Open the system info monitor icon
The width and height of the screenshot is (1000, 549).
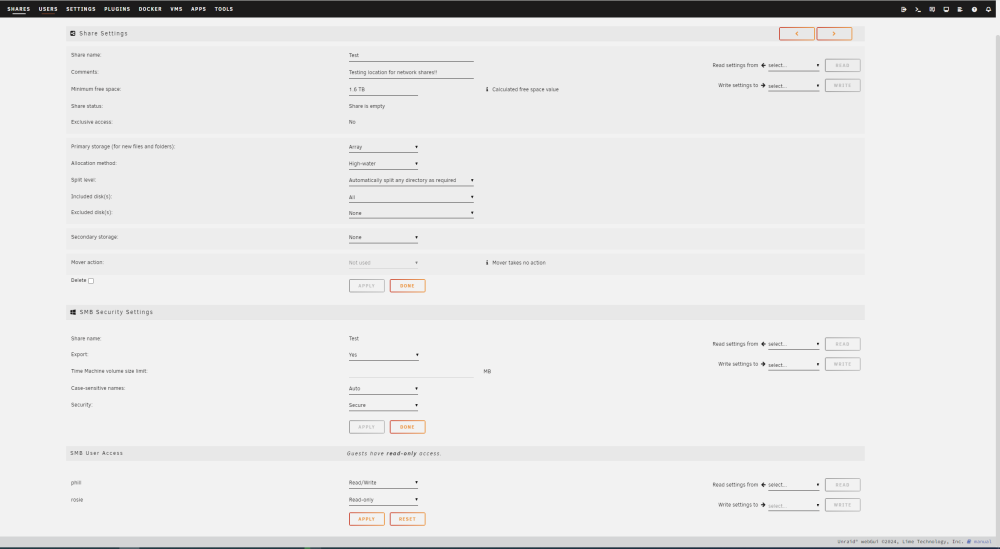pyautogui.click(x=946, y=10)
